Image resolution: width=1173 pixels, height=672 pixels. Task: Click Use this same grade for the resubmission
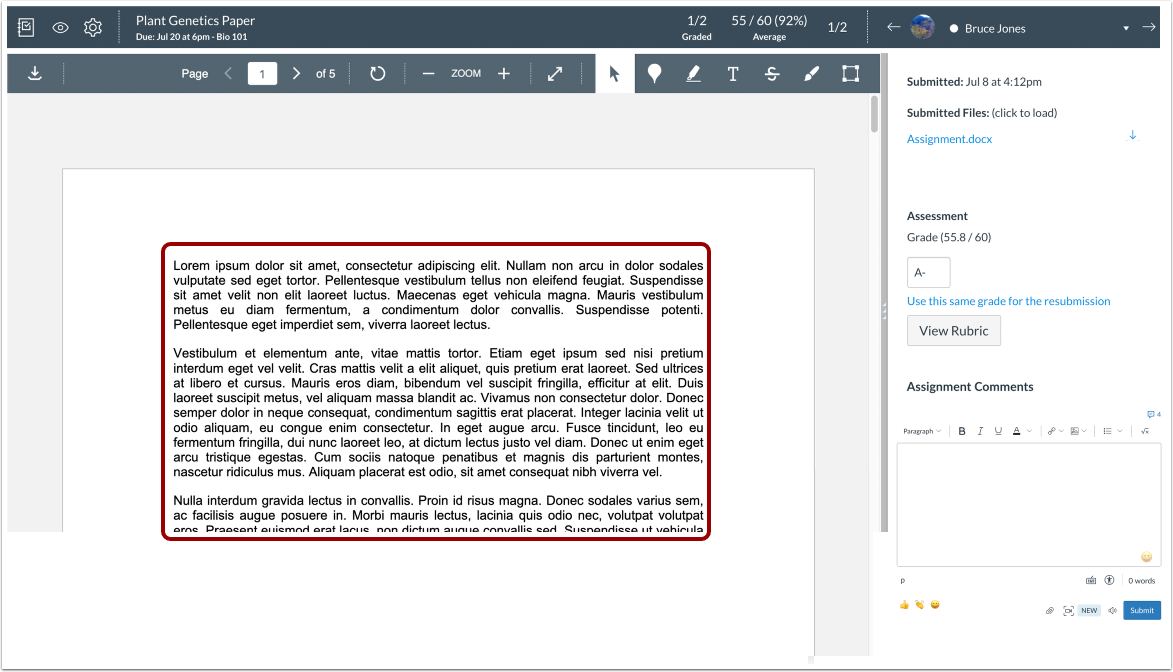point(1008,300)
